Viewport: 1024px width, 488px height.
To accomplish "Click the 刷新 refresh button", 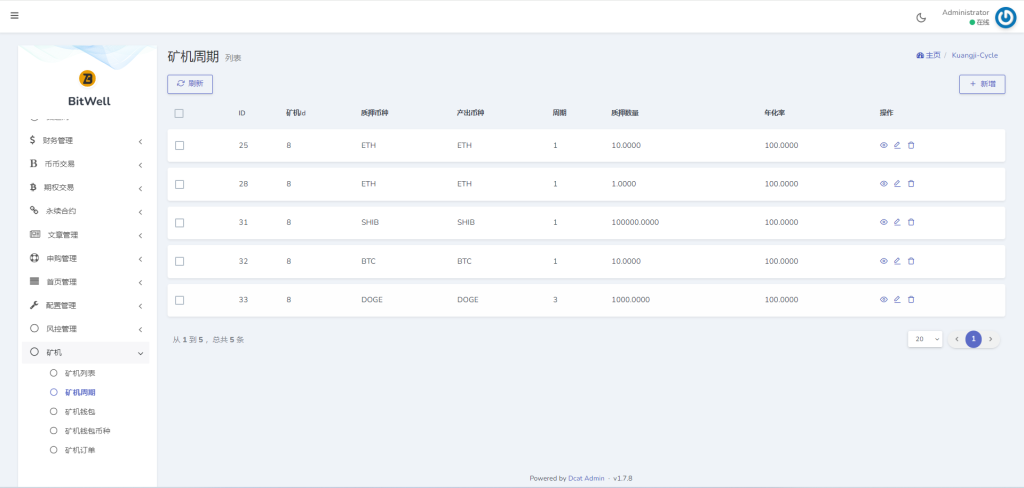I will 190,84.
